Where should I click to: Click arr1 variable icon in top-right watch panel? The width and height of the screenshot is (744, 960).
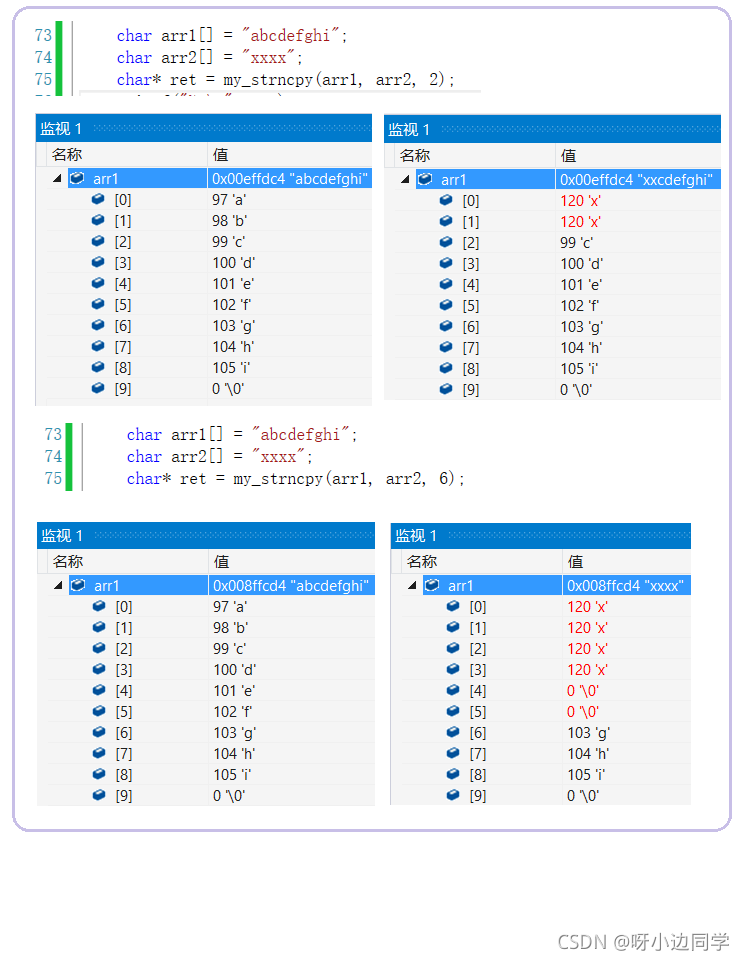425,179
